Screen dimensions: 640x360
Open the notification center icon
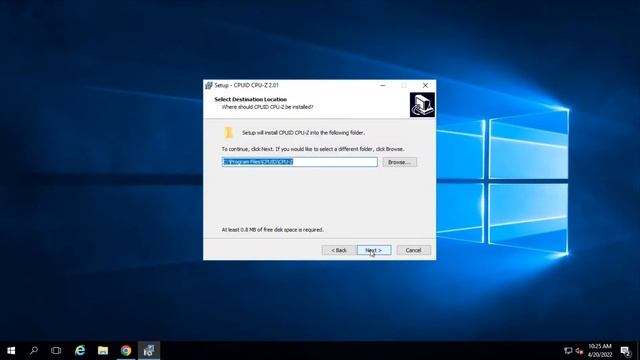625,351
